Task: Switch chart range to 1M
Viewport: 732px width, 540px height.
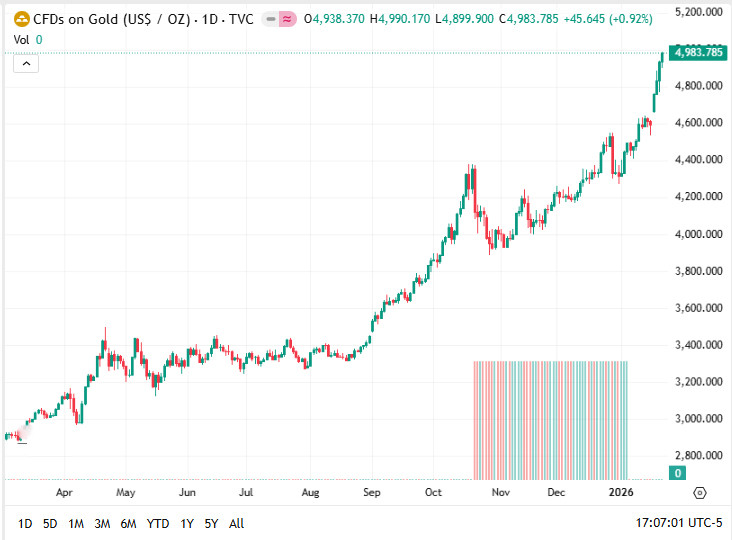Action: [x=76, y=523]
